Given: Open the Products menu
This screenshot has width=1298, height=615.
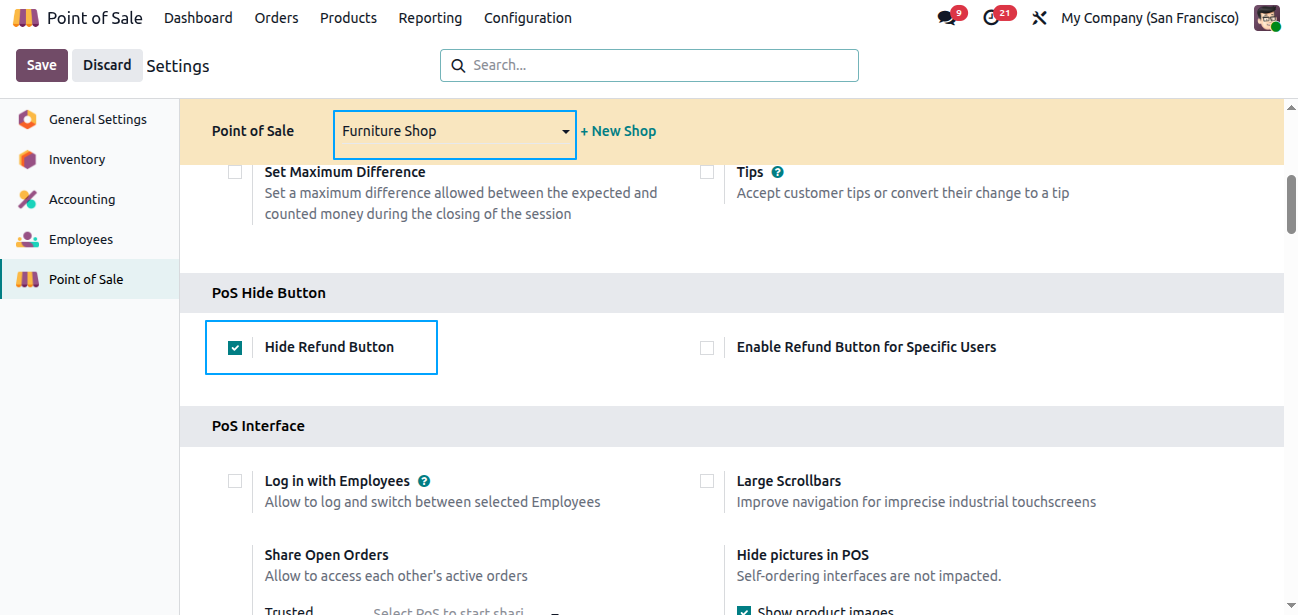Looking at the screenshot, I should [x=348, y=18].
